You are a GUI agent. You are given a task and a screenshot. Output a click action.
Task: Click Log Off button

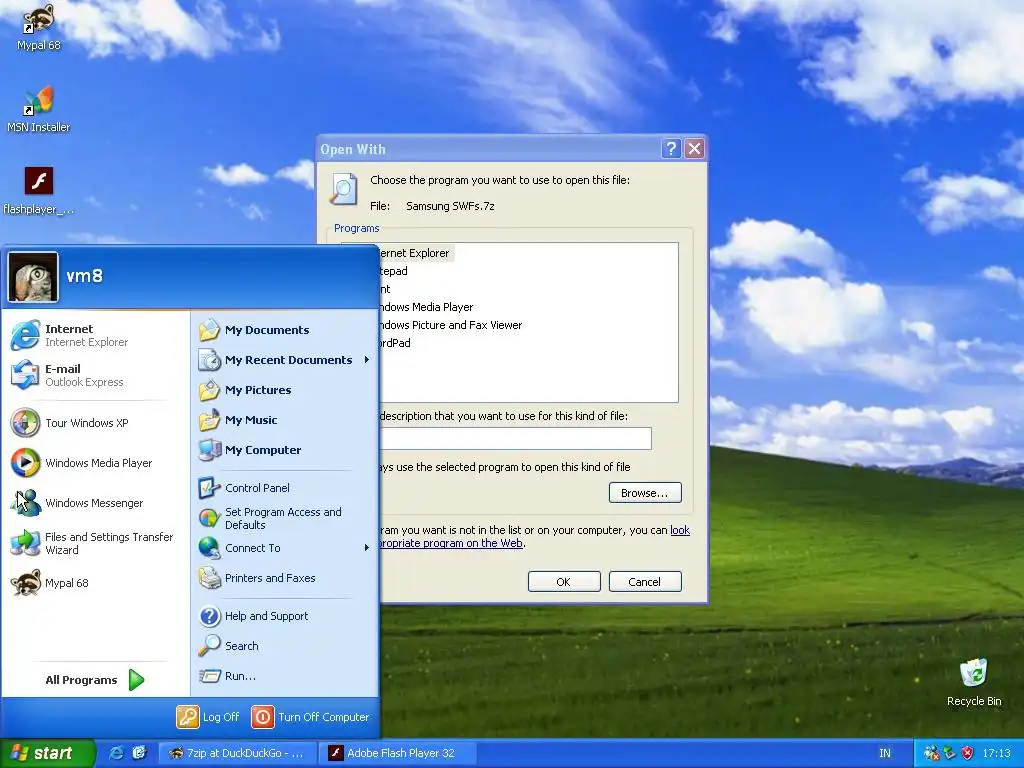click(208, 717)
